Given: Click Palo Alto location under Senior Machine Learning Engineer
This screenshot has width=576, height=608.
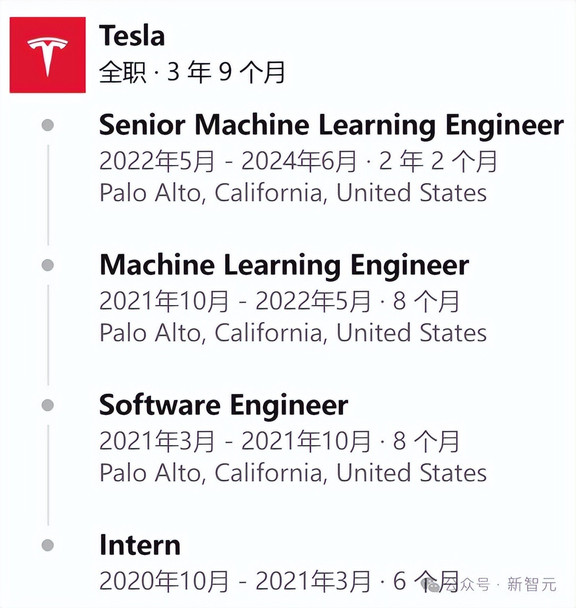Looking at the screenshot, I should click(x=293, y=193).
